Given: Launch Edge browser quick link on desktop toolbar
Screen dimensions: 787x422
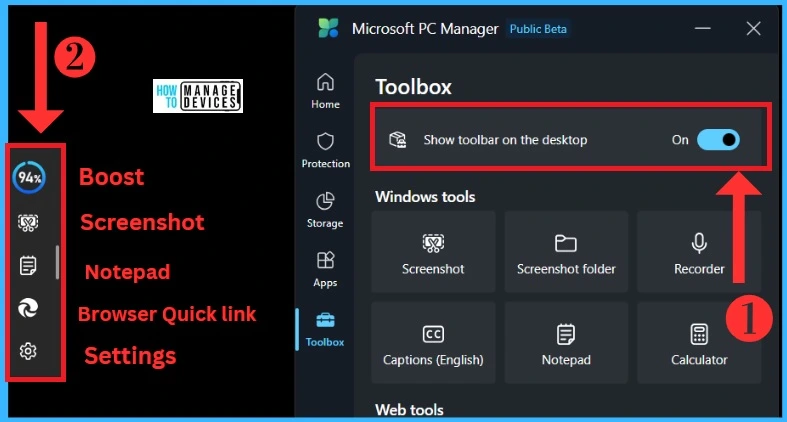Looking at the screenshot, I should tap(28, 308).
